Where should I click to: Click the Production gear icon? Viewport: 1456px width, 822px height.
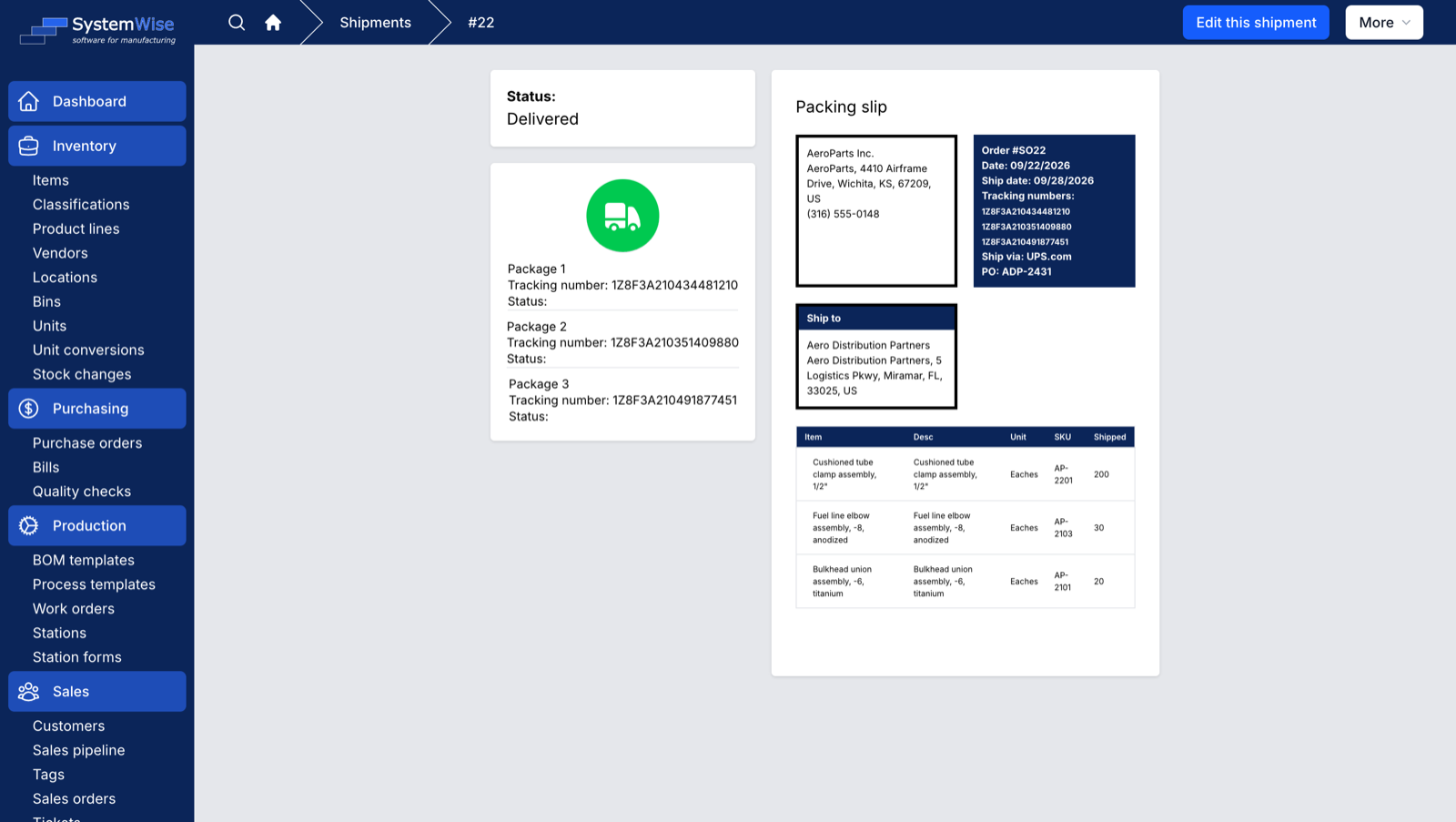point(29,525)
